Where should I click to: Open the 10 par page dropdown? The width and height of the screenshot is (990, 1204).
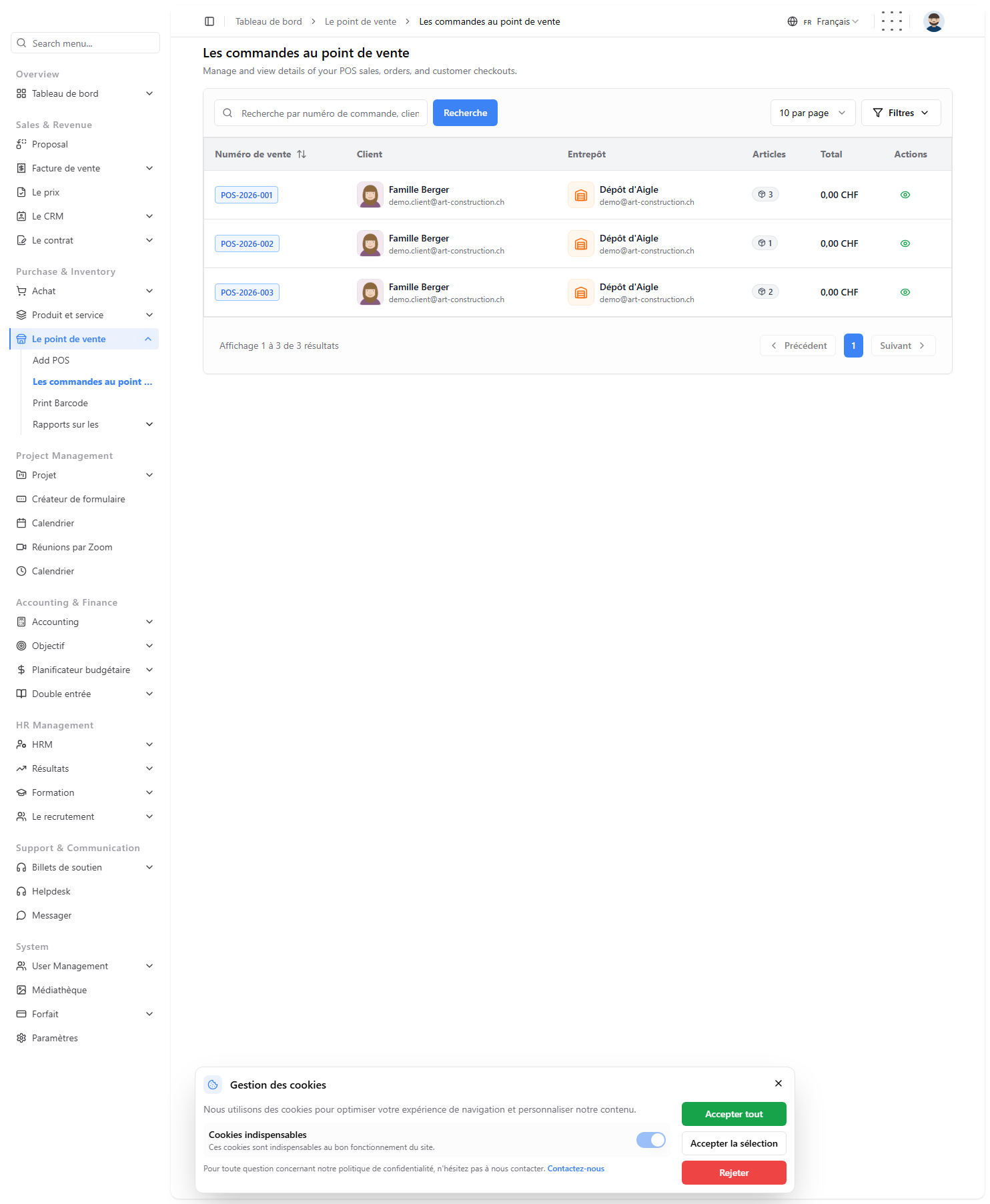pos(813,113)
